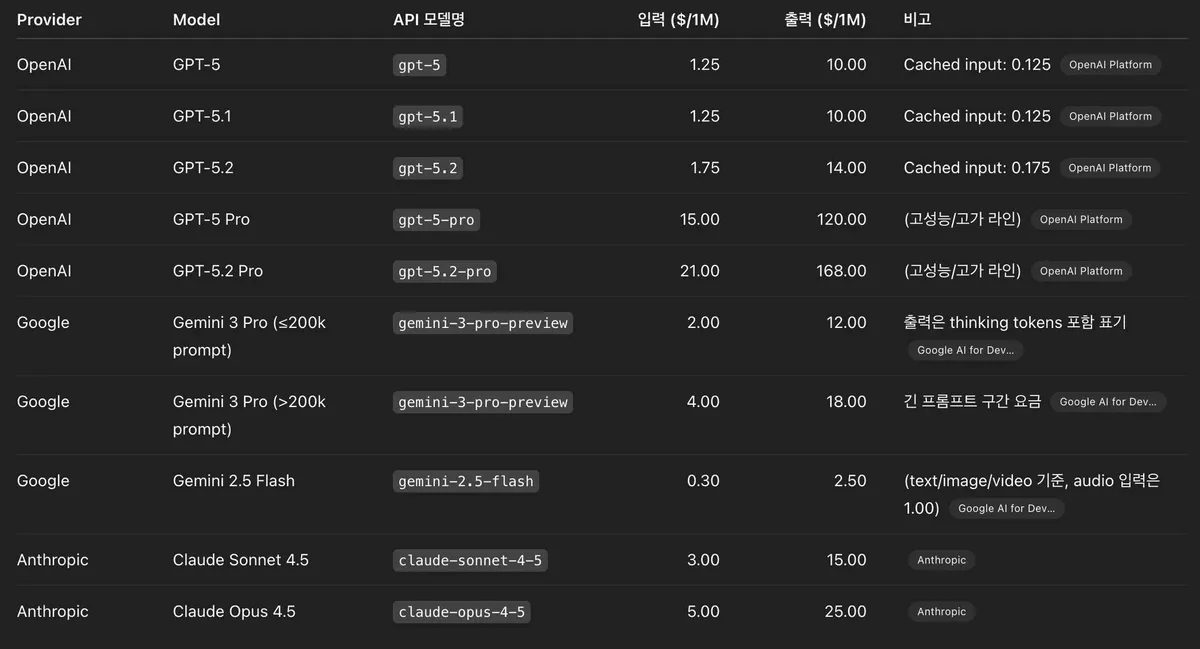
Task: Click the Claude Sonnet 4.5 model cell
Action: (x=241, y=560)
